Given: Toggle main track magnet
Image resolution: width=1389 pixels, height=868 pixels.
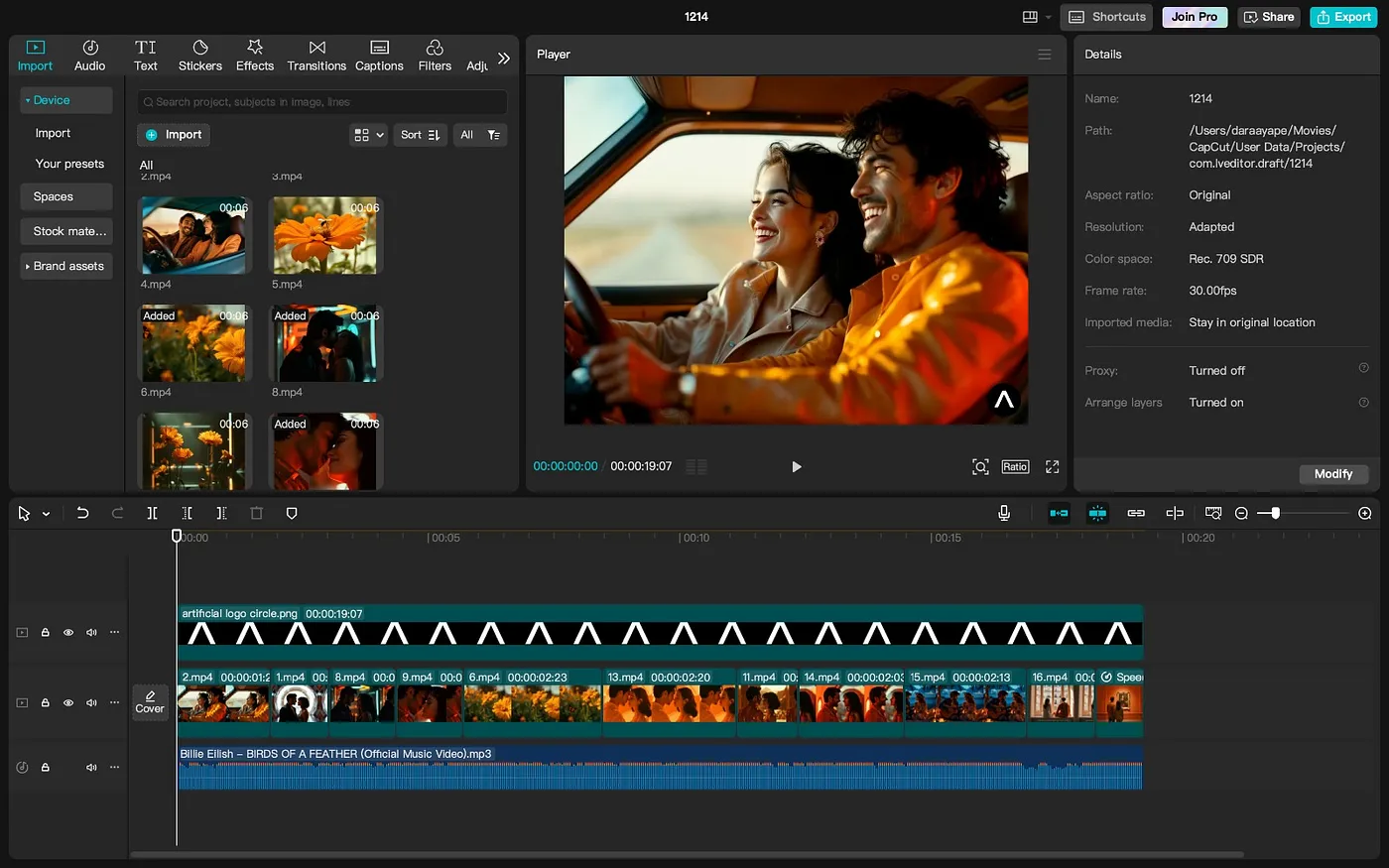Looking at the screenshot, I should [x=1059, y=513].
